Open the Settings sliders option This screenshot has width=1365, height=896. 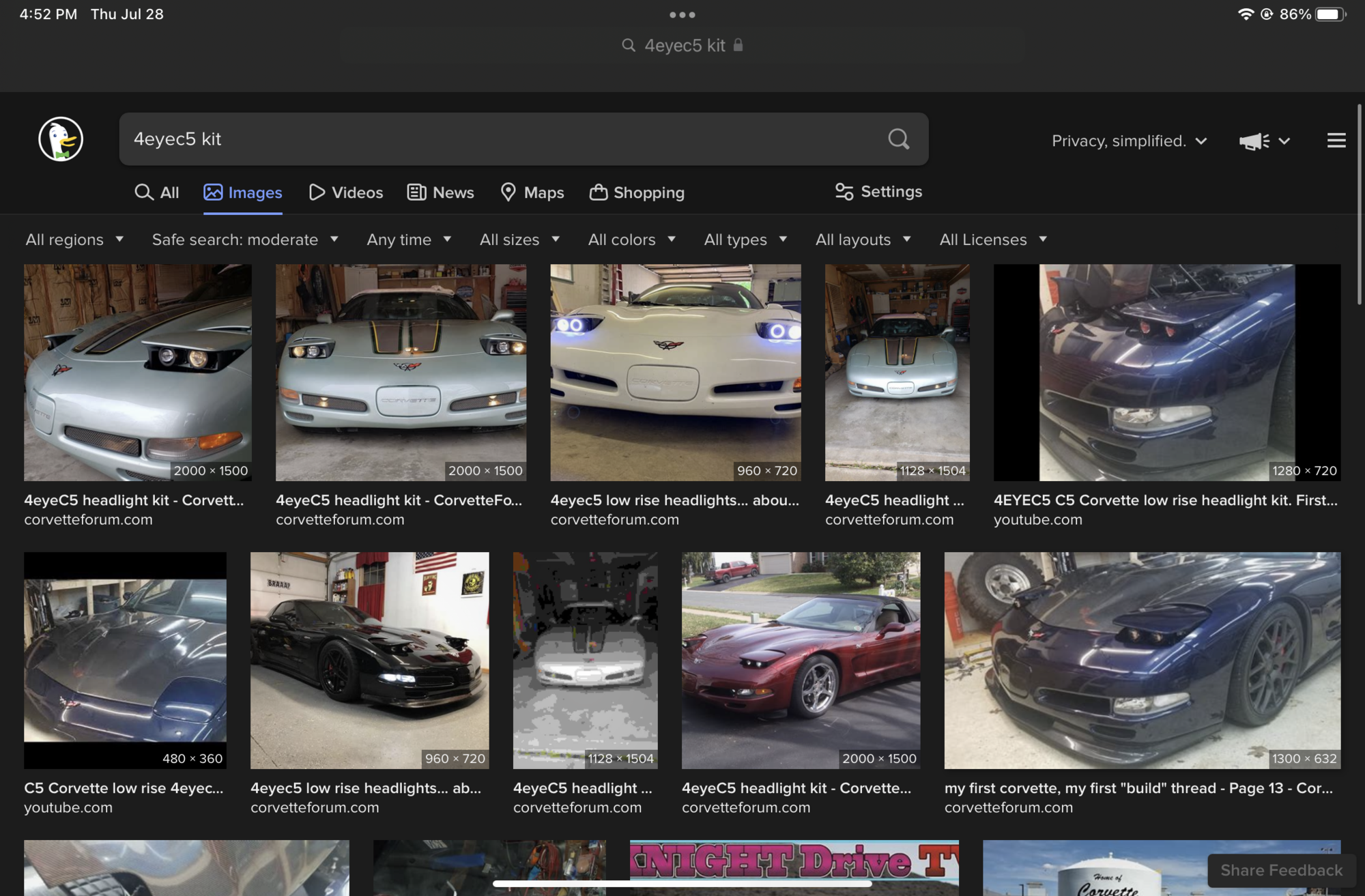[878, 192]
